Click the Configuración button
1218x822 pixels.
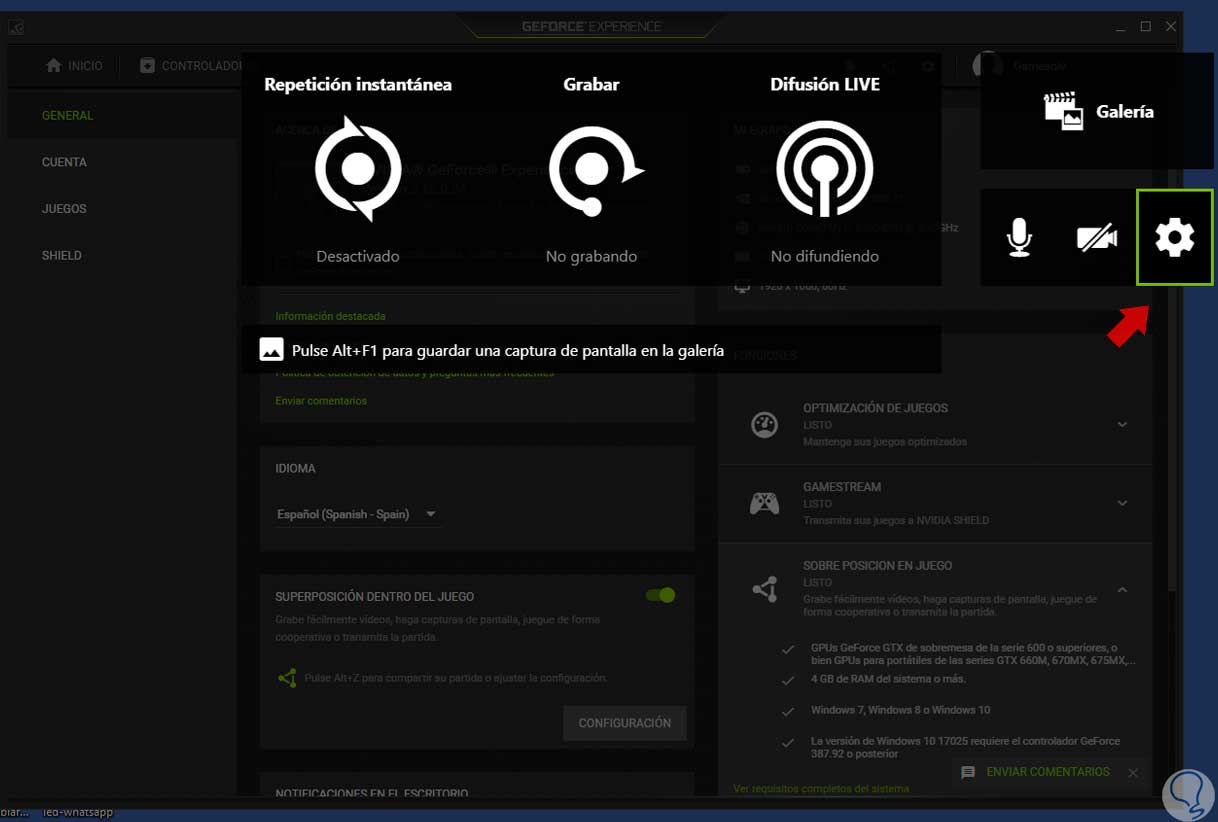(625, 723)
